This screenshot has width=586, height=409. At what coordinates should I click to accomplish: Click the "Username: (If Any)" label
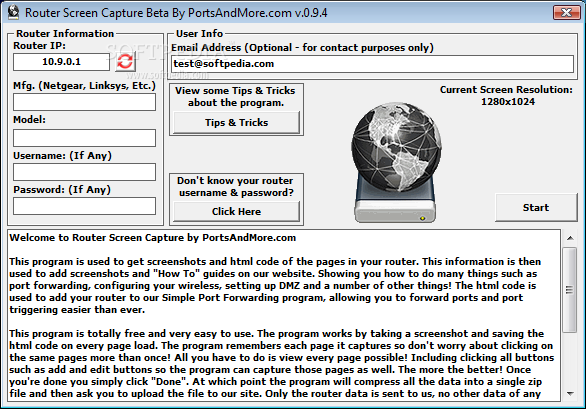pos(62,156)
